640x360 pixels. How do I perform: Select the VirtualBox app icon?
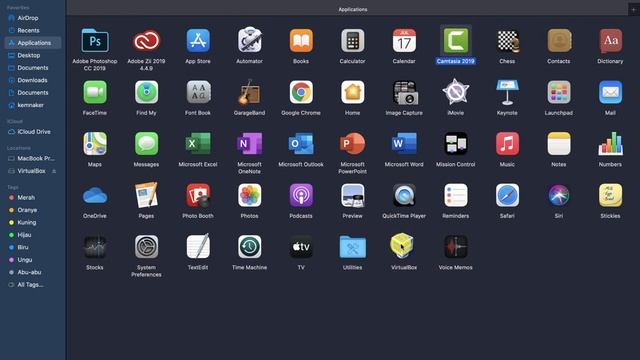point(402,246)
